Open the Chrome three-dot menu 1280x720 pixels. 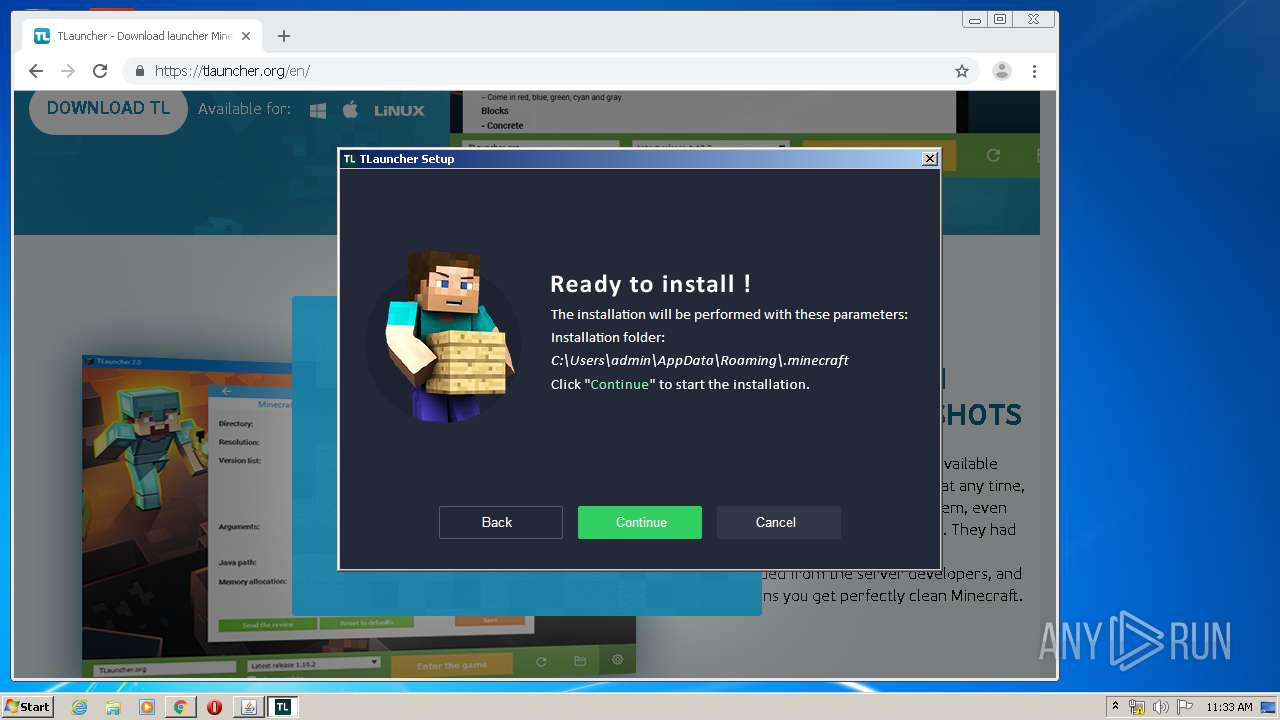pos(1034,71)
